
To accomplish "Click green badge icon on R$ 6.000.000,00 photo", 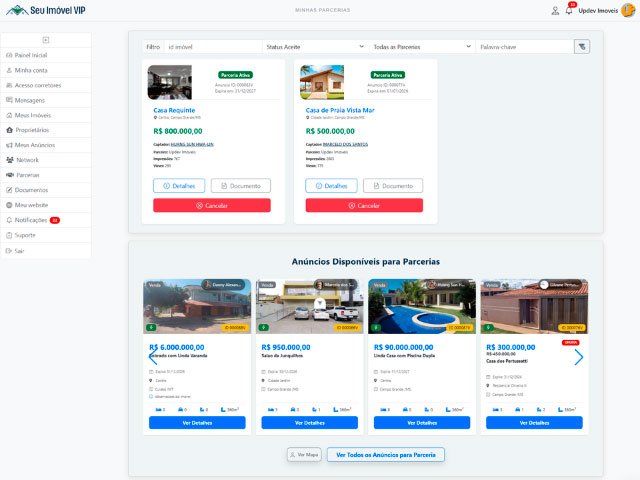I will tap(151, 327).
